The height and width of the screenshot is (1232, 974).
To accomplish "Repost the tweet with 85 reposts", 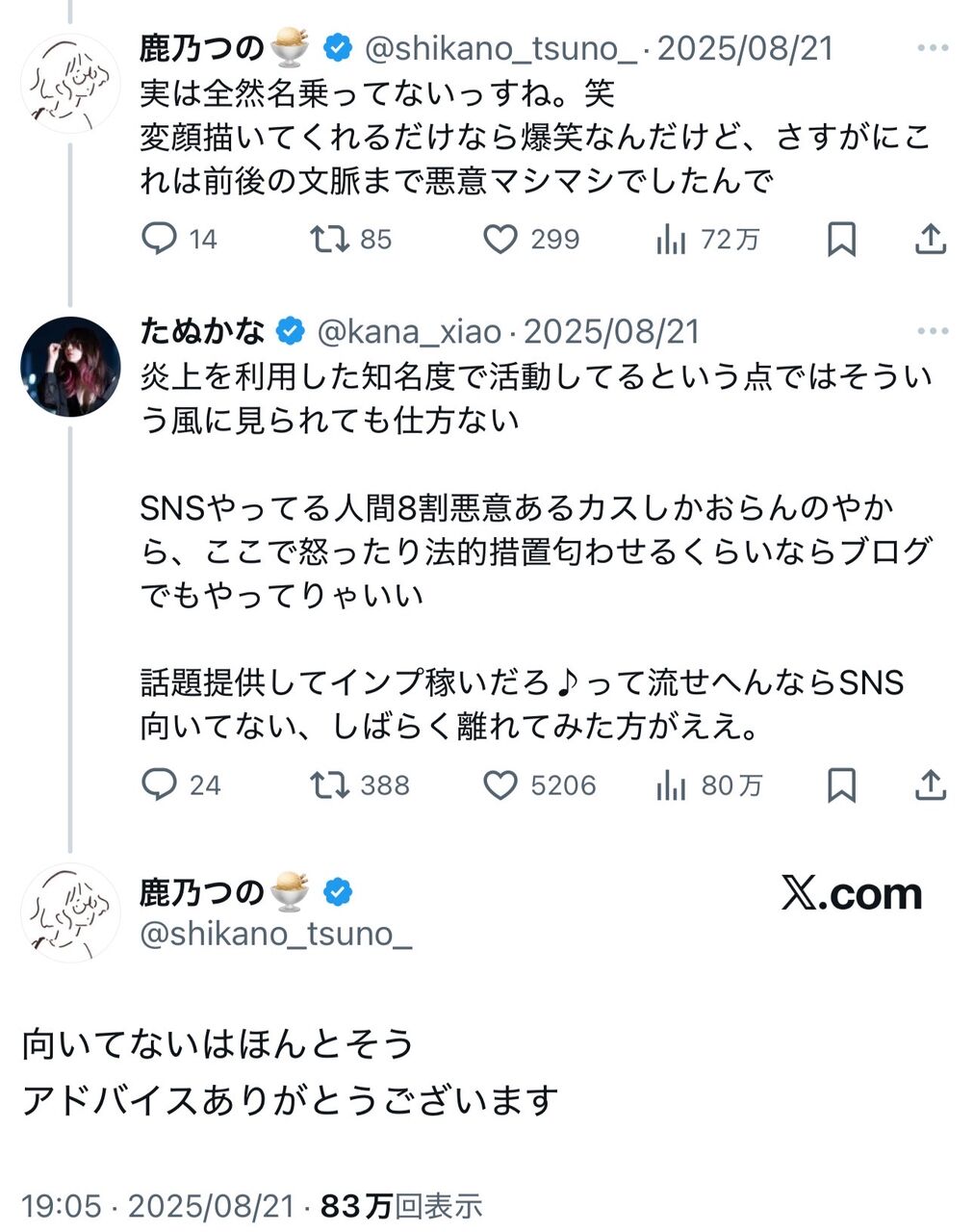I will 329,239.
